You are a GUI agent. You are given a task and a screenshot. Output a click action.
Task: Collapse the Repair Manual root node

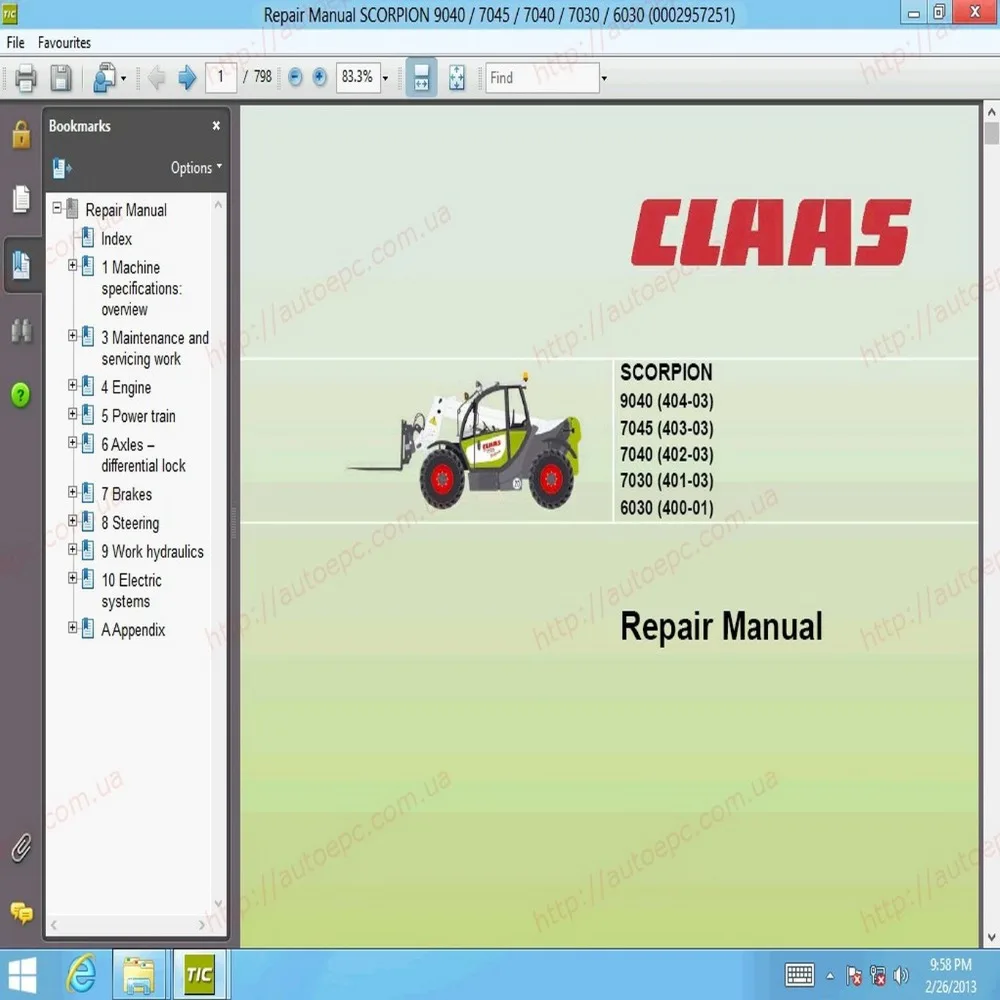coord(57,208)
